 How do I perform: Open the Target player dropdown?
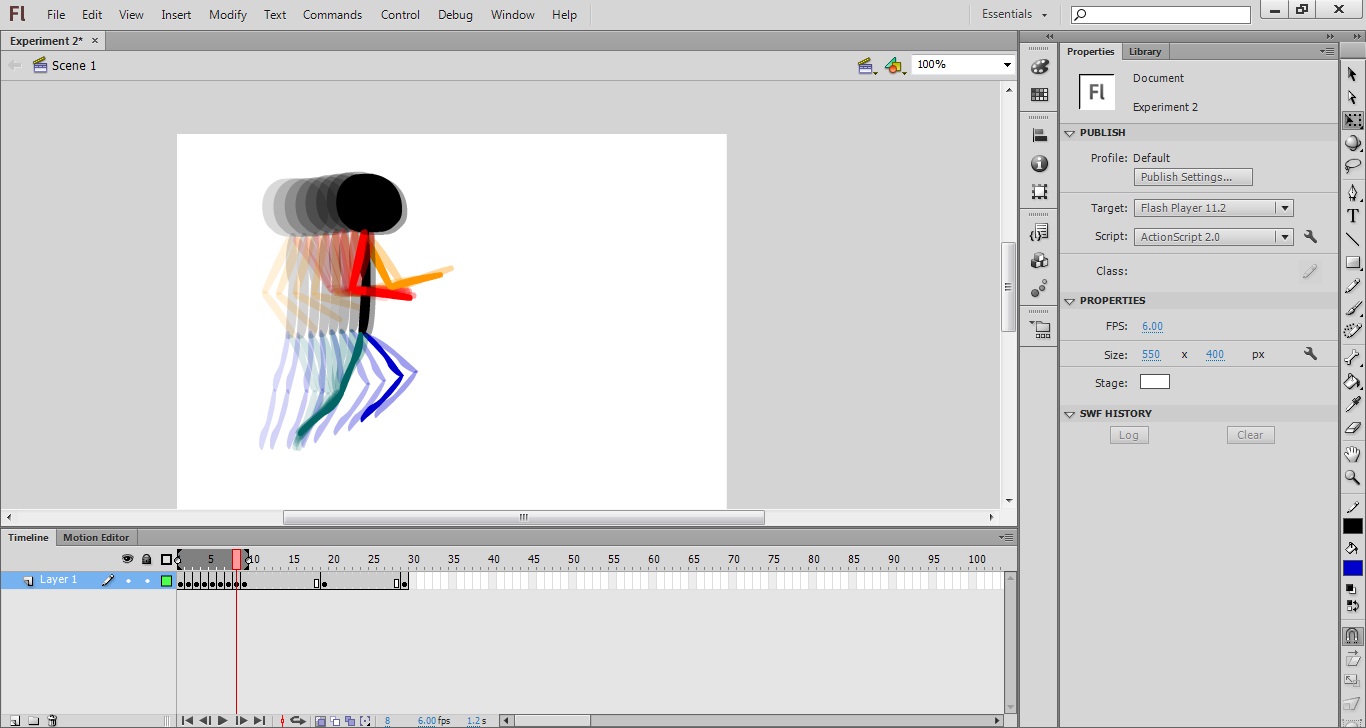pyautogui.click(x=1285, y=207)
